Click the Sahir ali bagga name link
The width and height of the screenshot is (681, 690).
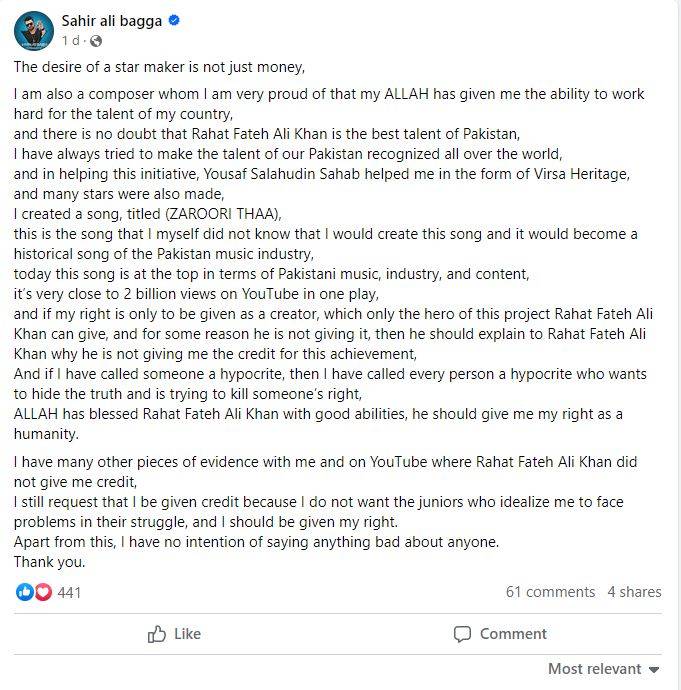pyautogui.click(x=112, y=21)
